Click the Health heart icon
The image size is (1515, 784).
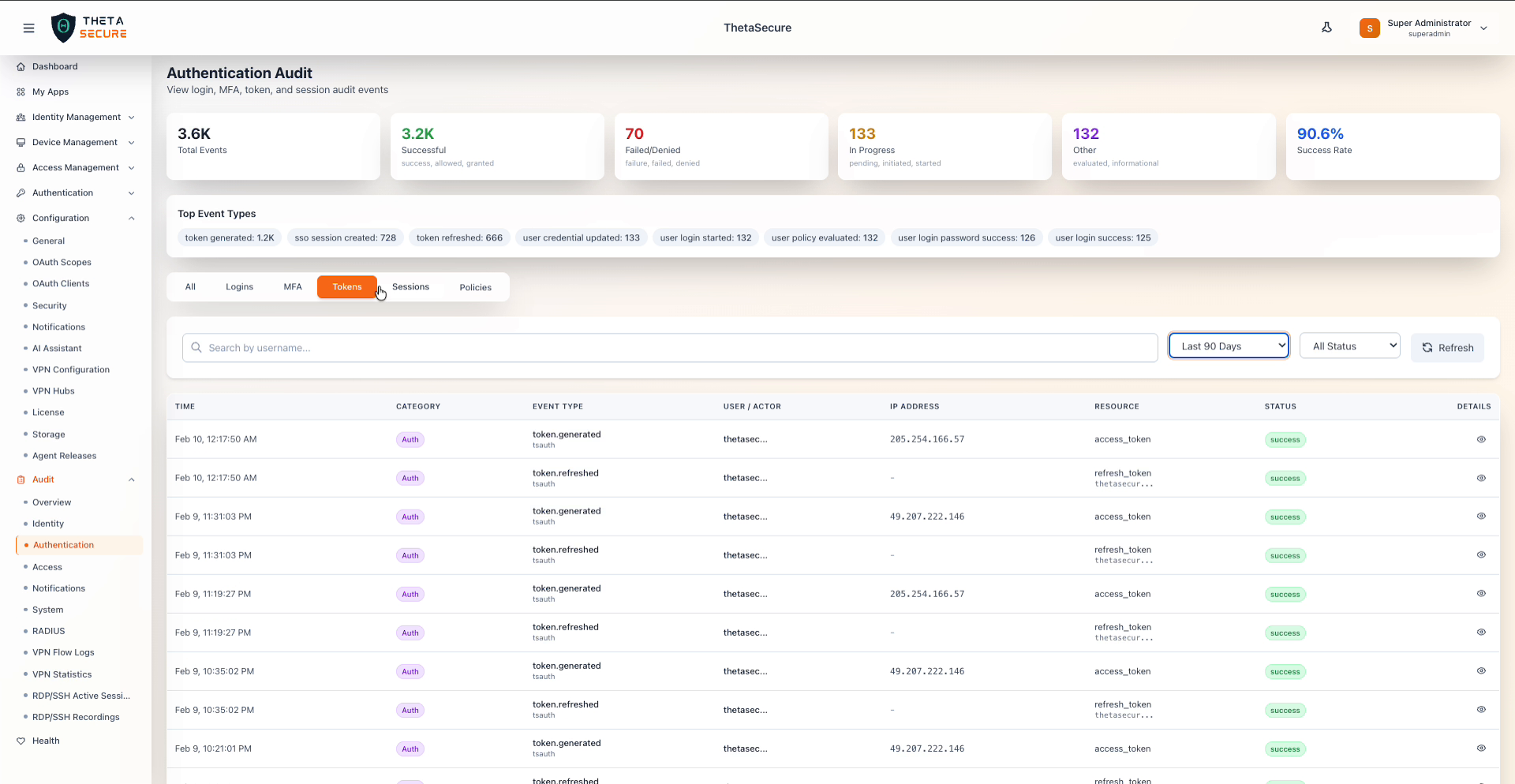[x=20, y=741]
